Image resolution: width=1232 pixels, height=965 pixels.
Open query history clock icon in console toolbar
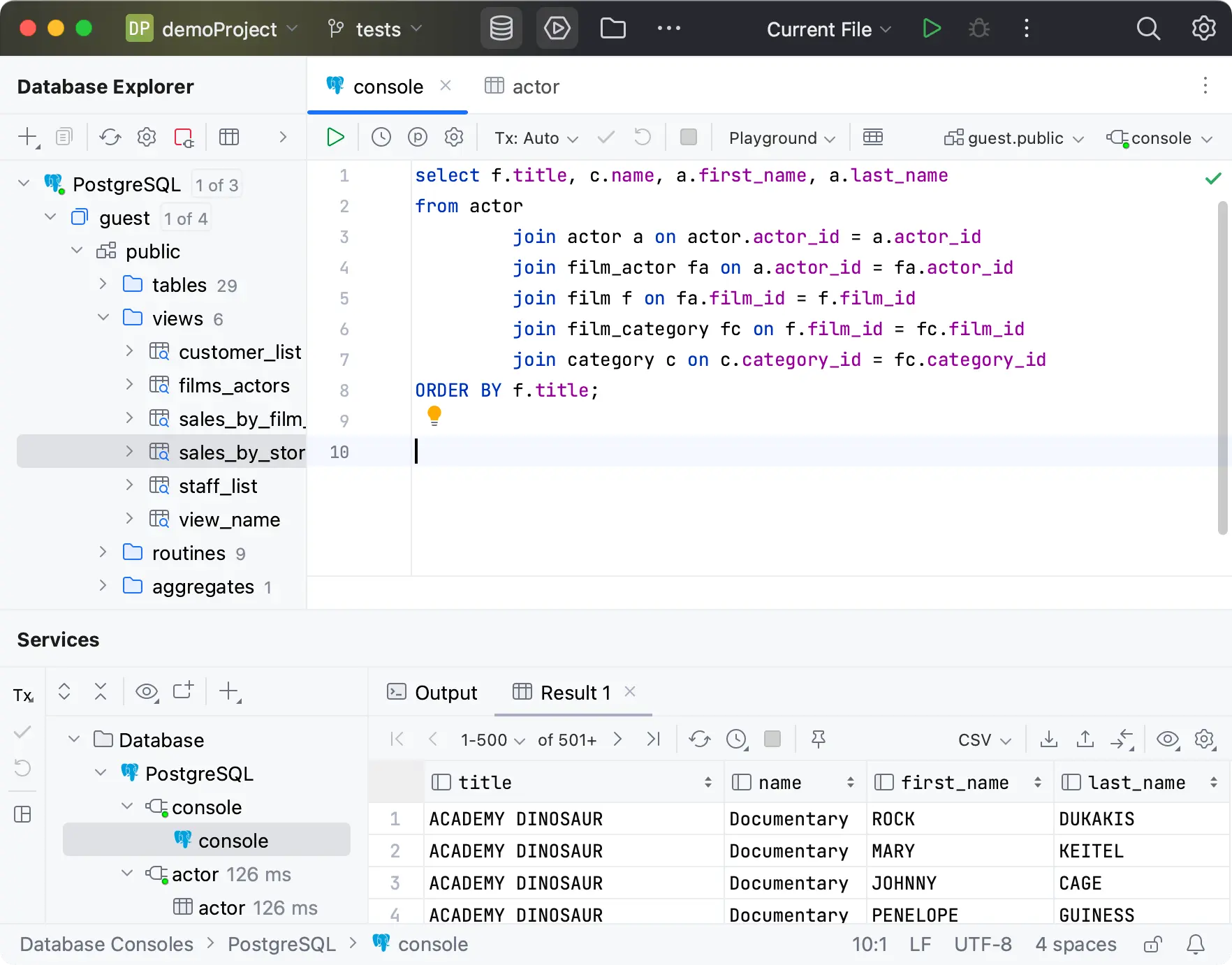coord(381,138)
